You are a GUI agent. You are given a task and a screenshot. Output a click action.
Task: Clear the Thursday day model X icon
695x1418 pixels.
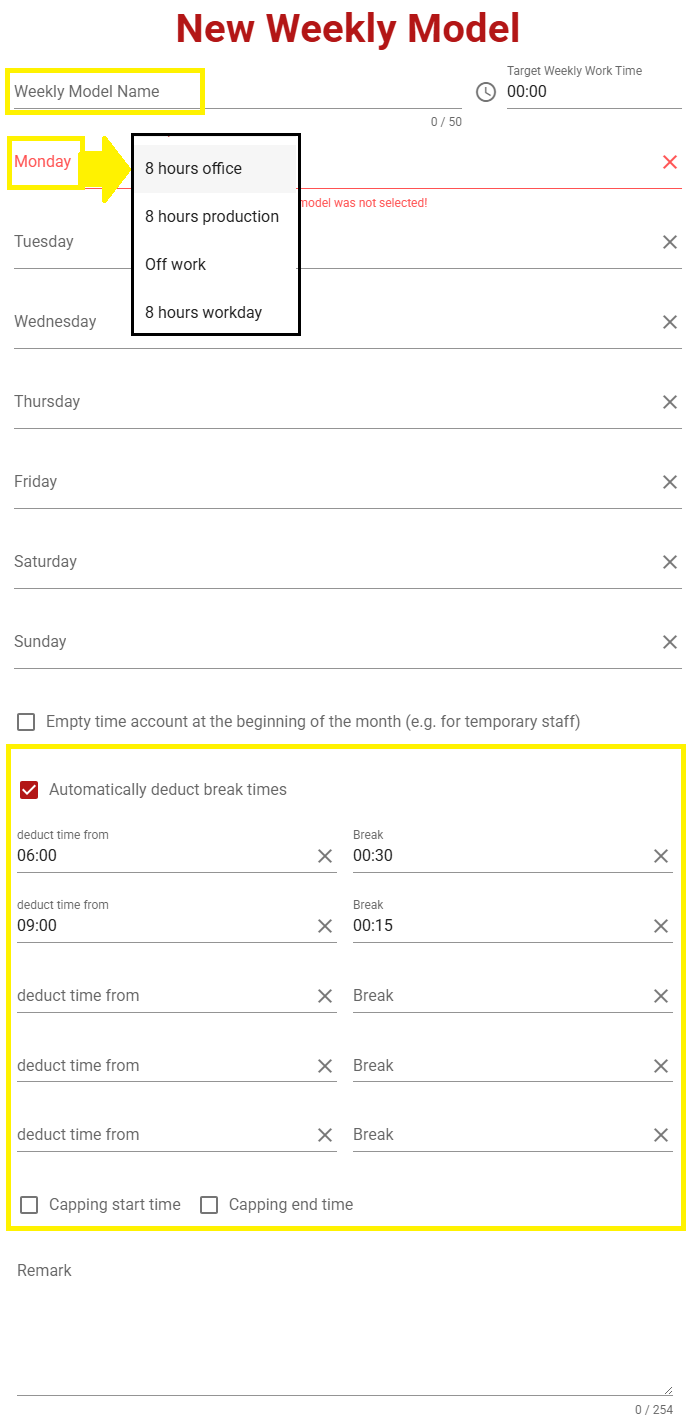670,402
